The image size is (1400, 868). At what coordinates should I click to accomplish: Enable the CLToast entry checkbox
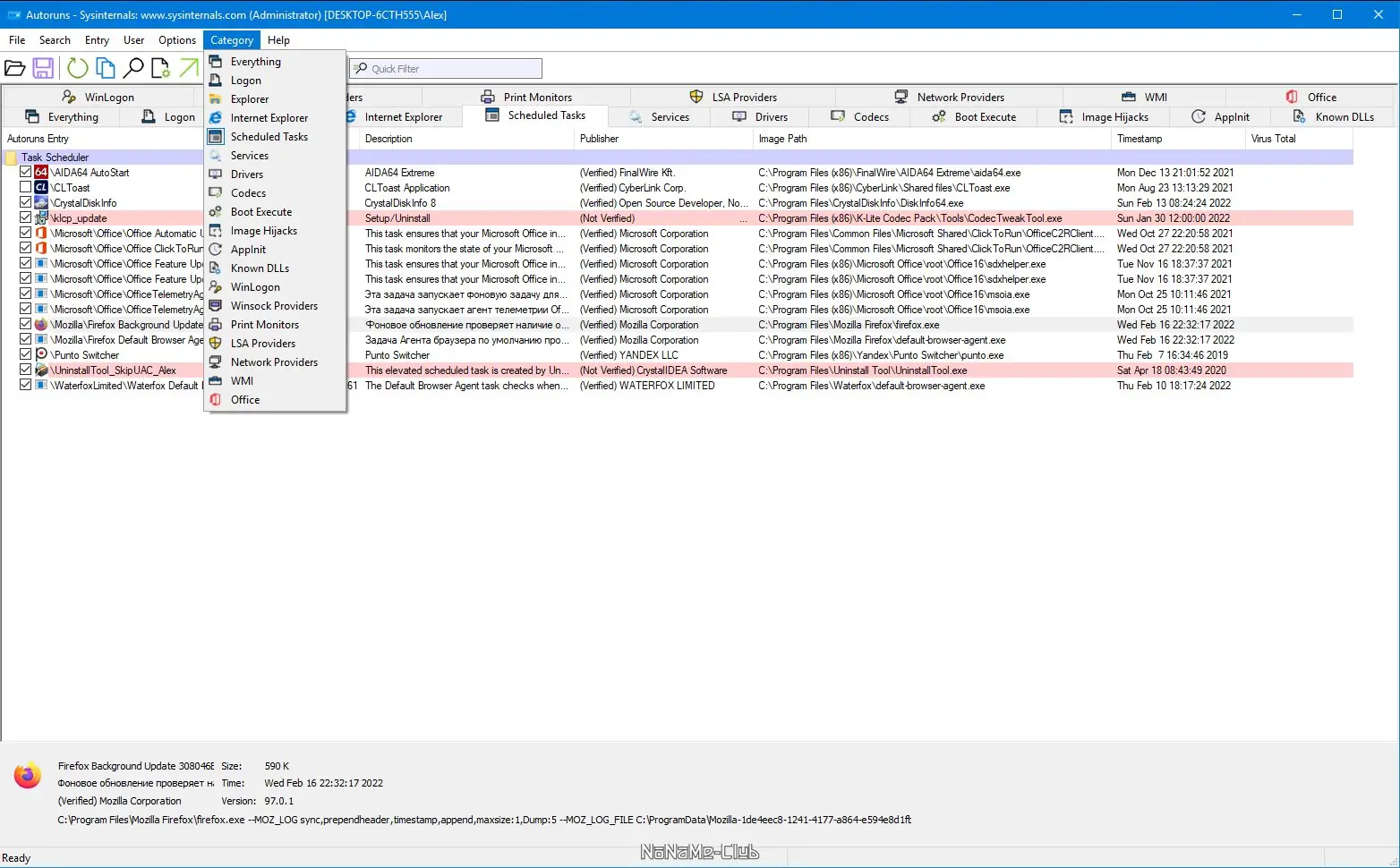coord(26,188)
